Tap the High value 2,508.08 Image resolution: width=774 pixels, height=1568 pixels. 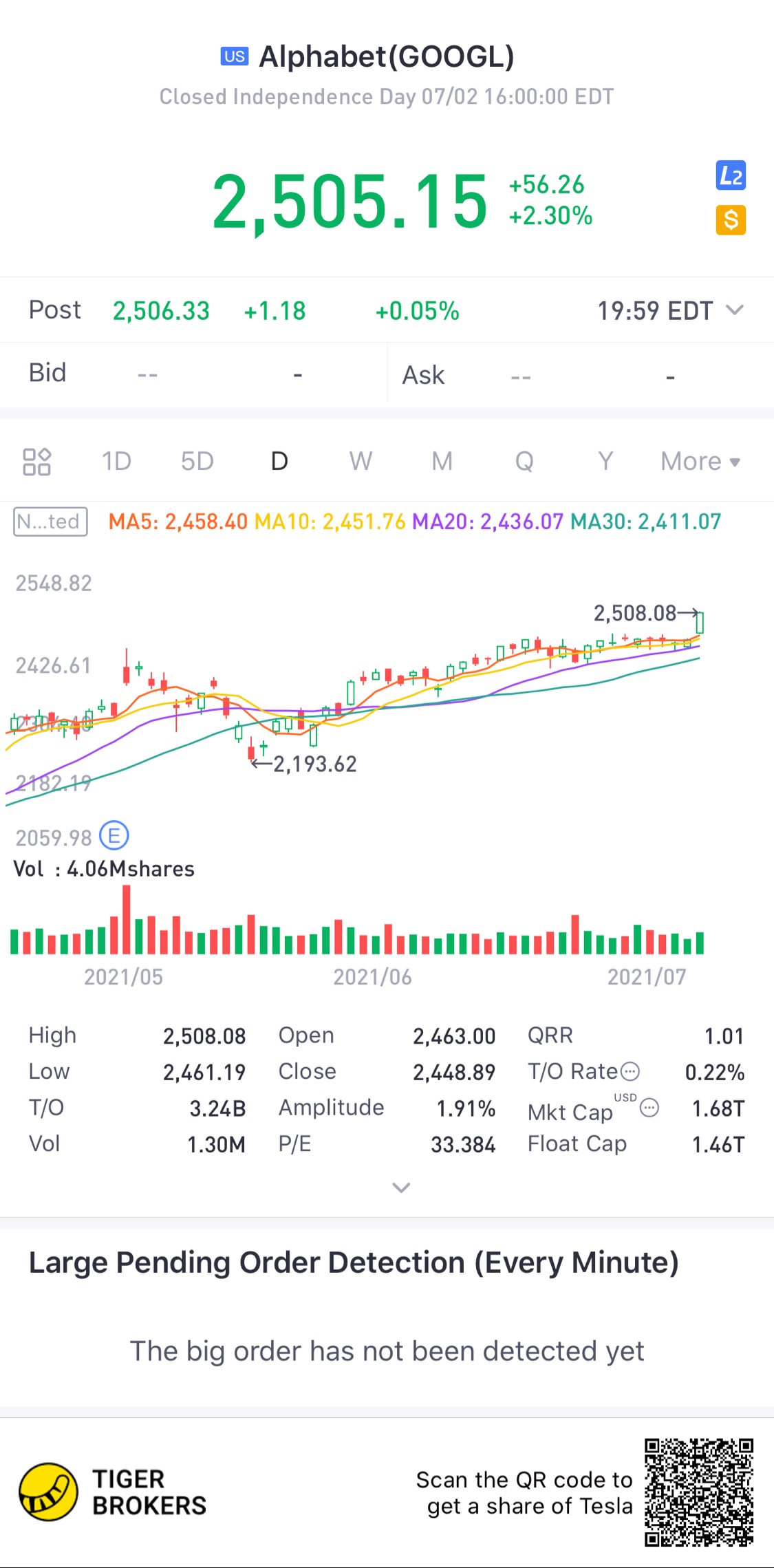pos(204,1036)
